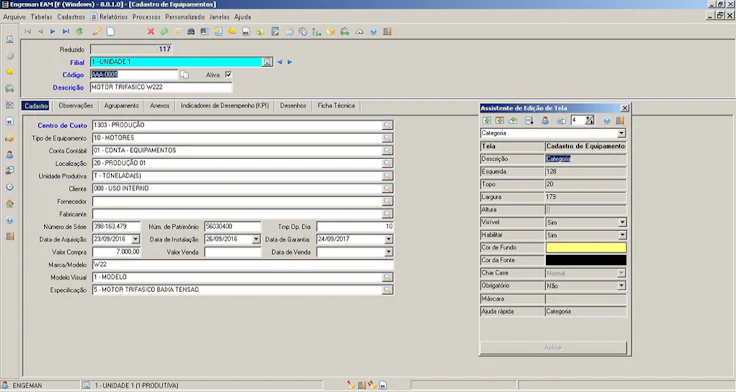Expand the Categoria combo box
This screenshot has height=392, width=736.
pyautogui.click(x=621, y=133)
